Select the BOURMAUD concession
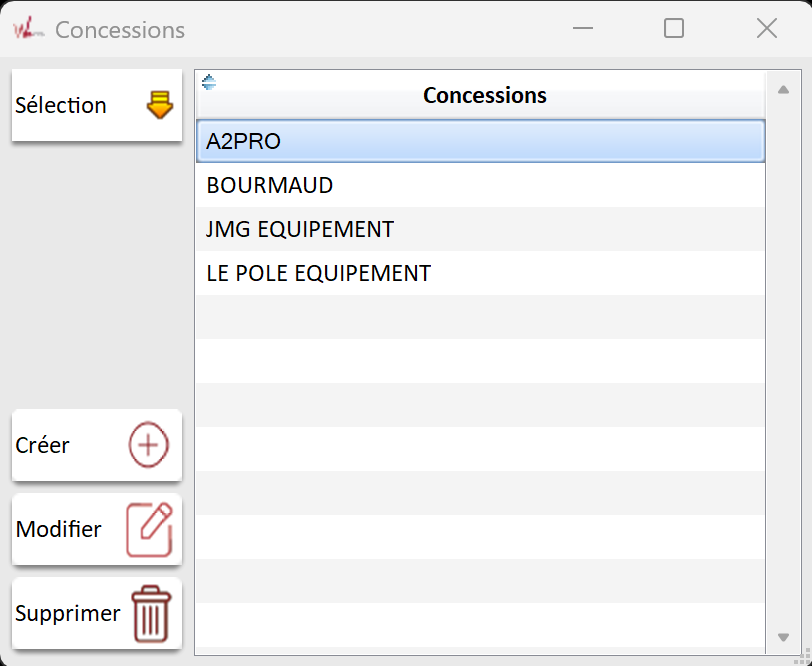Screen dimensions: 812x666 (x=480, y=186)
